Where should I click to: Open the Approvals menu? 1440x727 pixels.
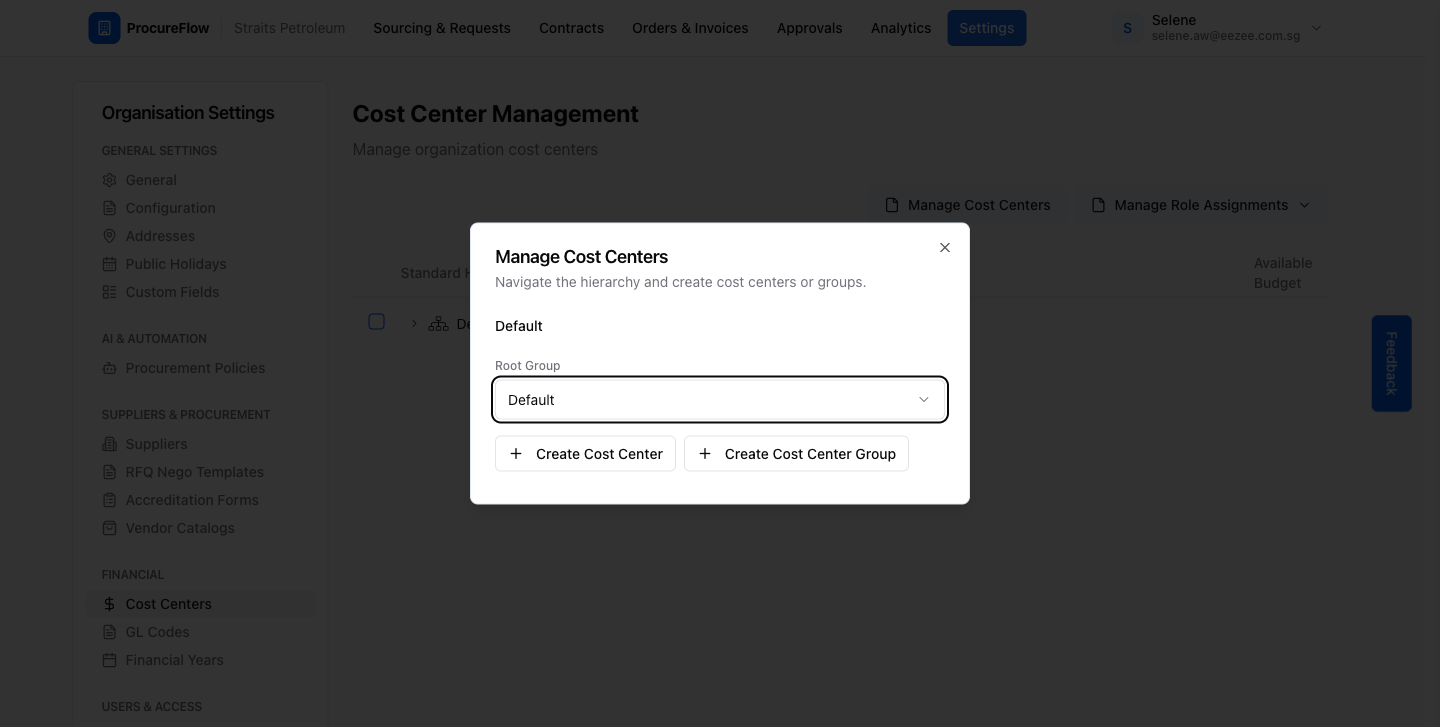click(809, 28)
